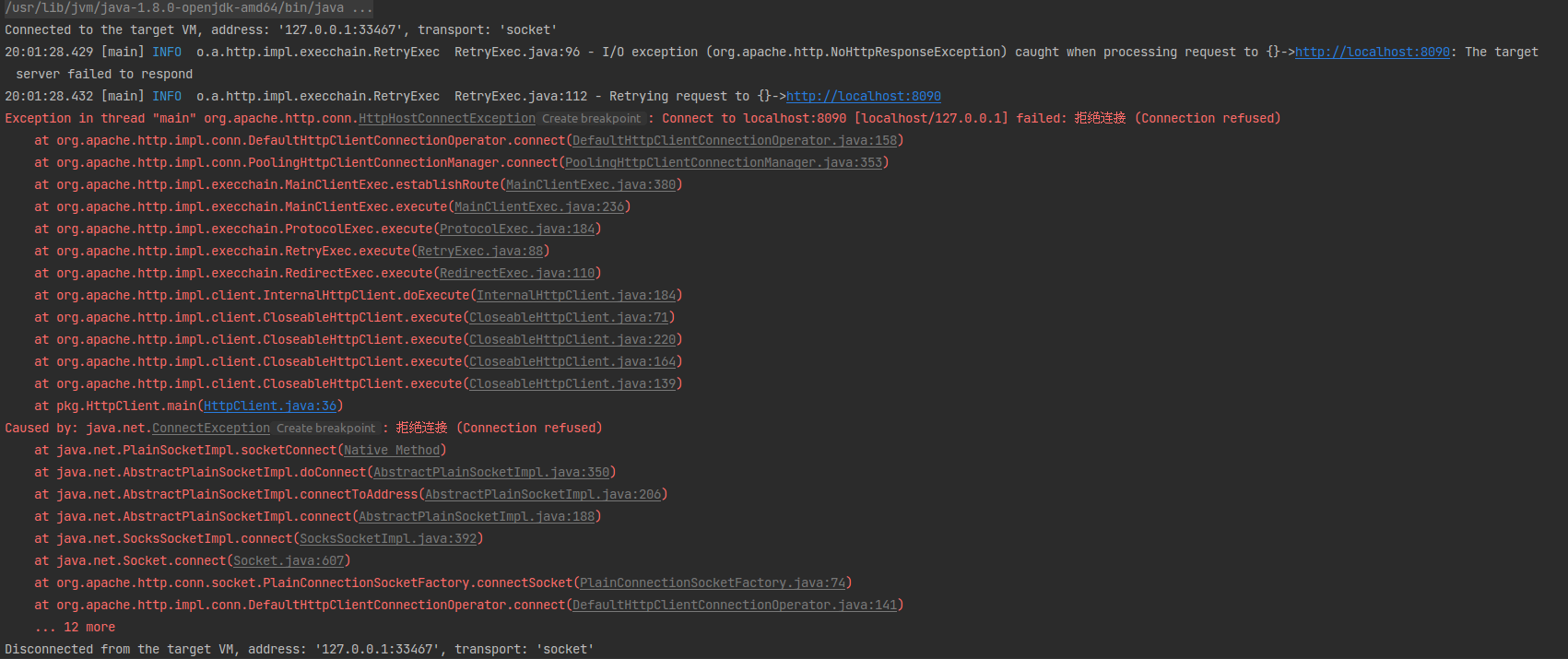Navigate to MainClientExec.java:236
Viewport: 1568px width, 659px height.
[539, 206]
